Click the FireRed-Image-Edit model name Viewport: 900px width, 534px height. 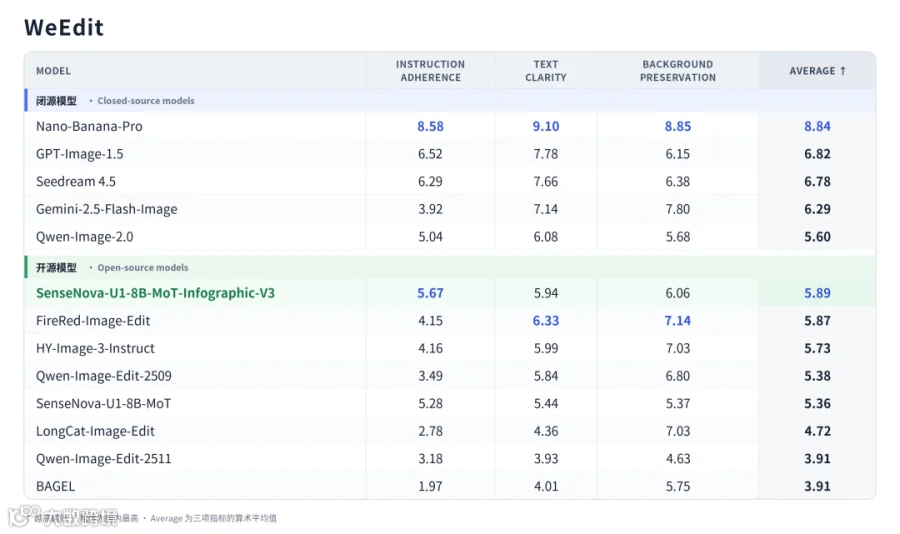click(92, 320)
